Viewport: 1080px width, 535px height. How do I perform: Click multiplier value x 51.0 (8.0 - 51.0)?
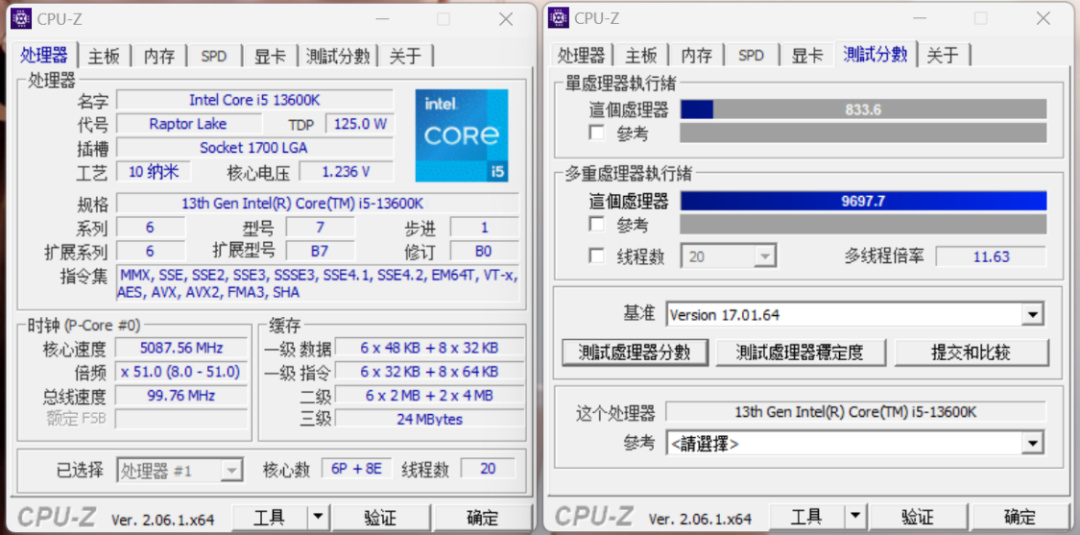pos(181,372)
